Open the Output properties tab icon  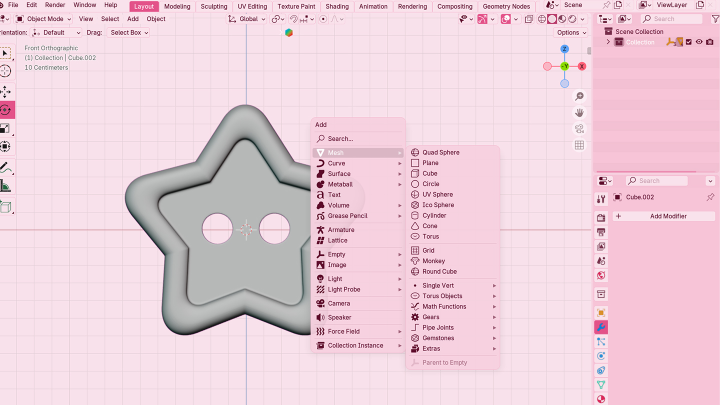(601, 232)
